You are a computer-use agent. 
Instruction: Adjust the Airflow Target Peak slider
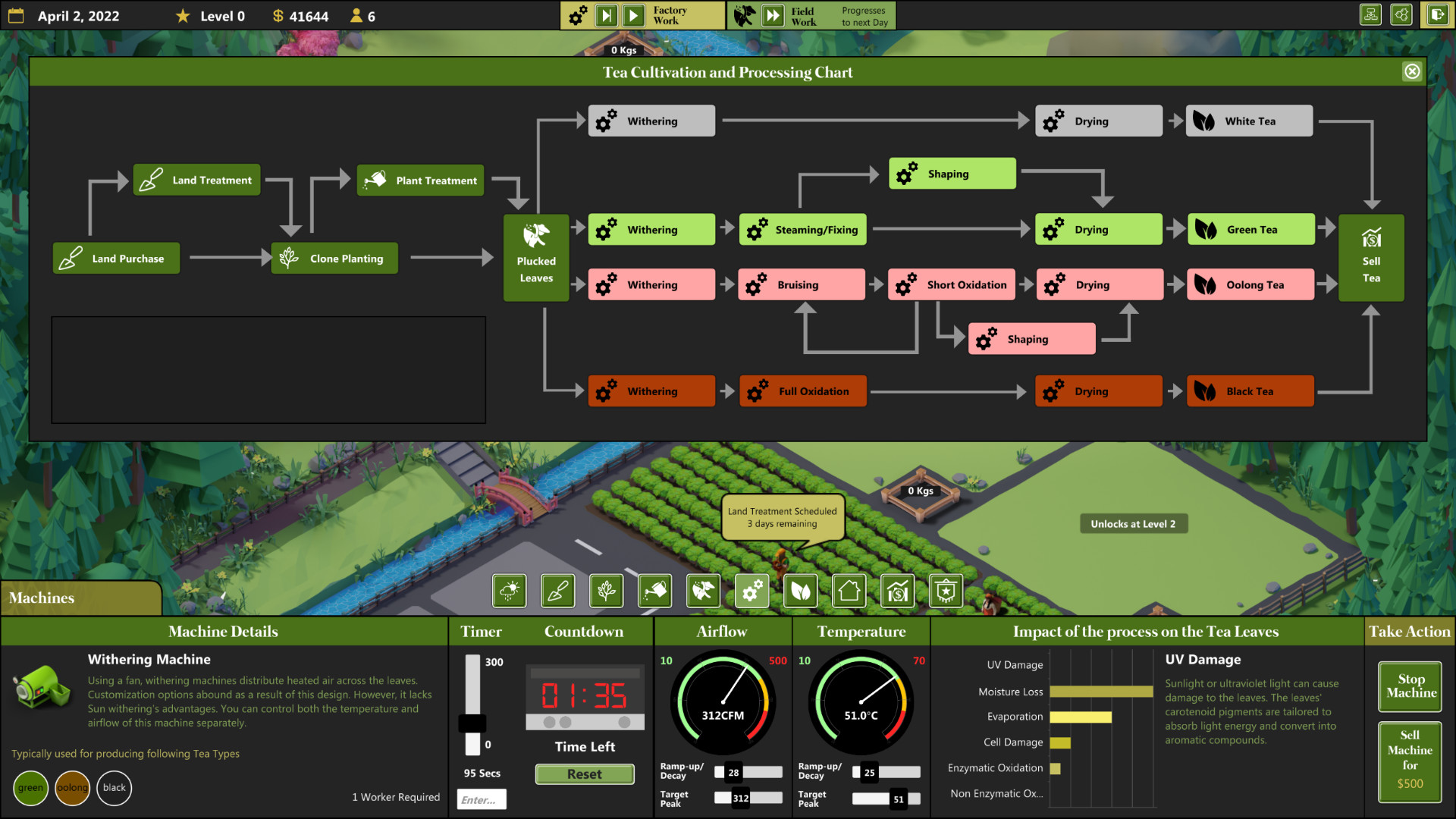pos(741,799)
